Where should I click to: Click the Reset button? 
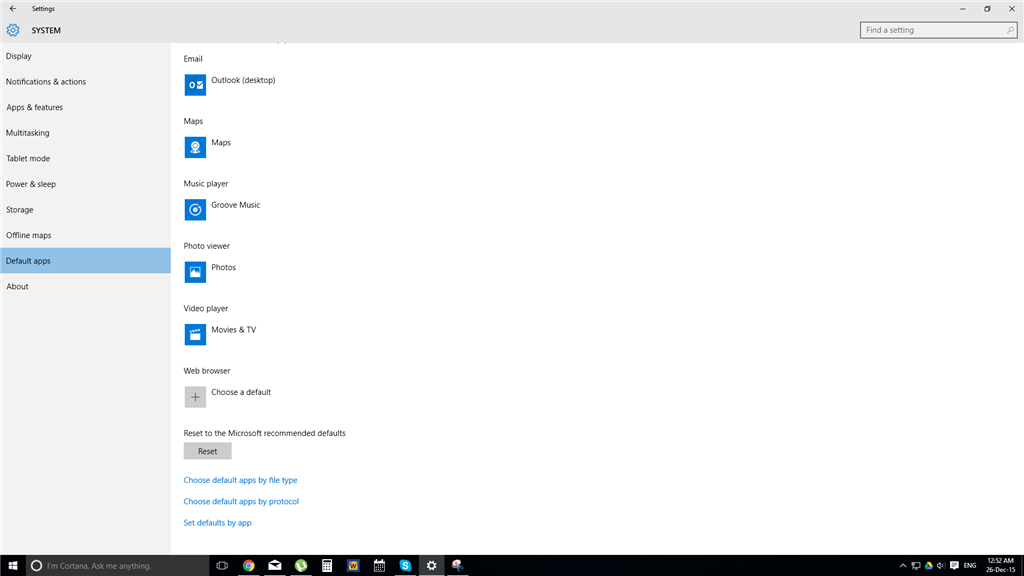[207, 451]
